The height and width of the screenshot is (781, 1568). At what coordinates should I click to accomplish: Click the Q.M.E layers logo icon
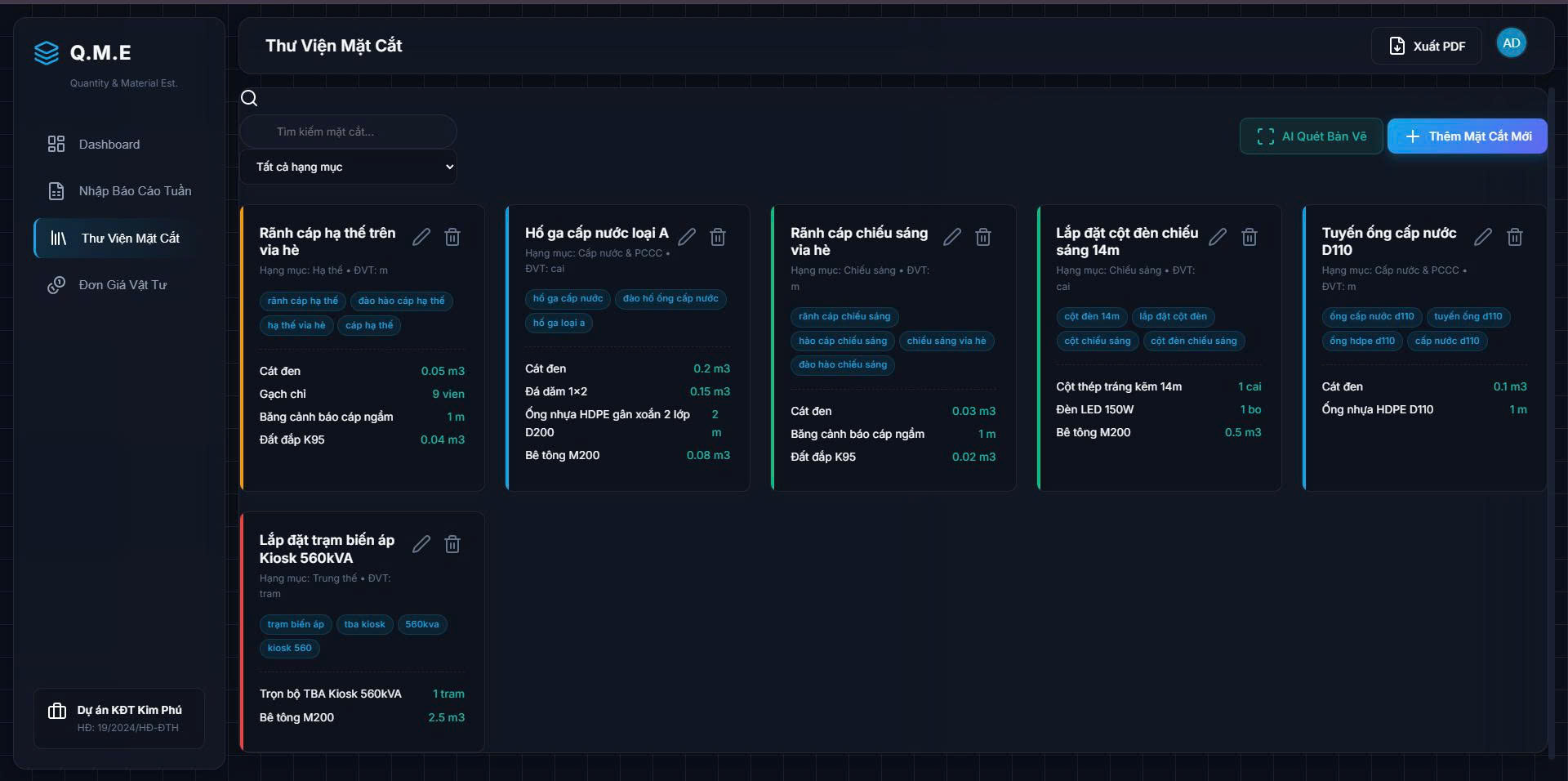click(x=47, y=53)
